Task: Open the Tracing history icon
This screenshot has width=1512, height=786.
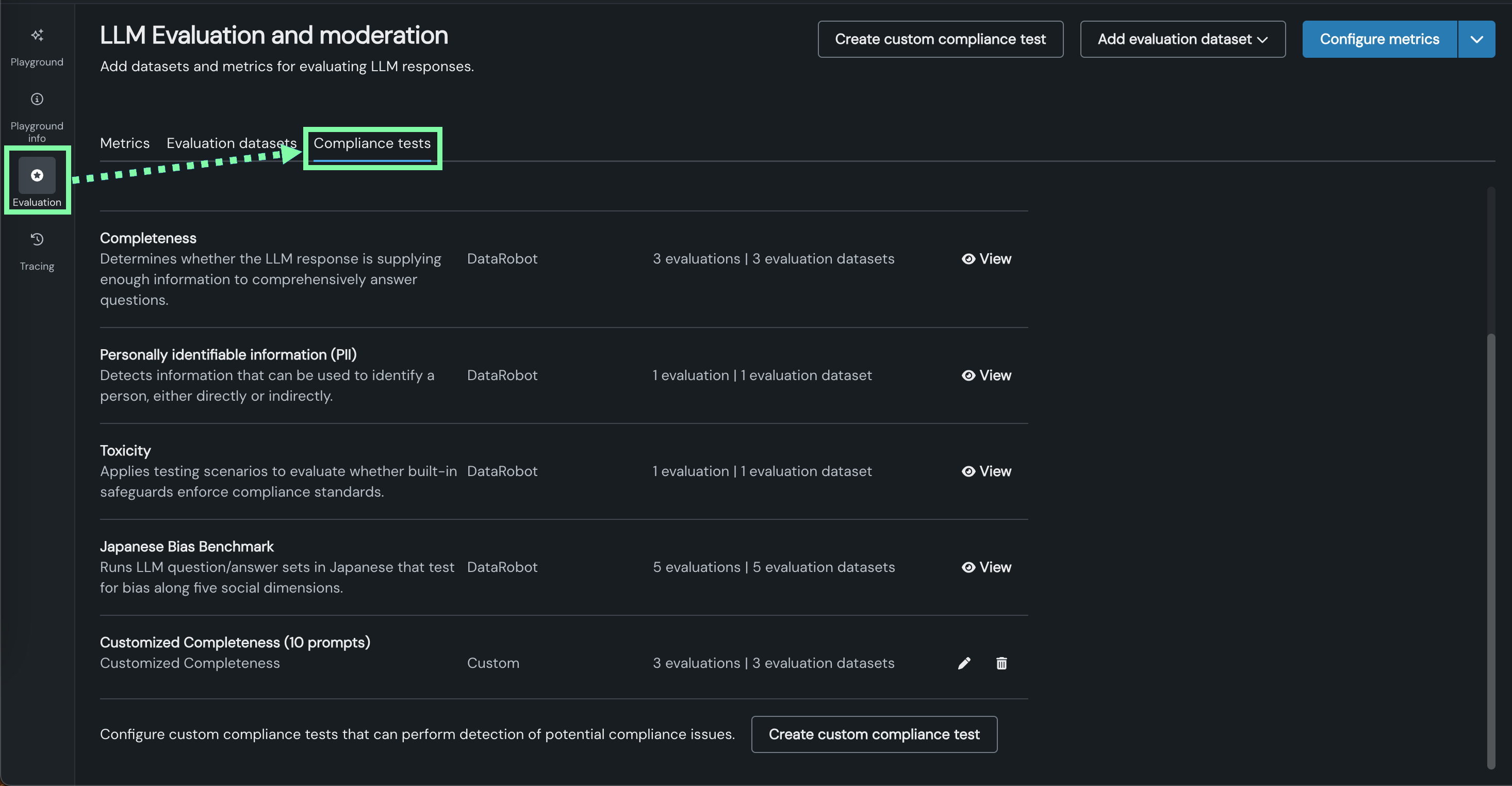Action: tap(37, 239)
